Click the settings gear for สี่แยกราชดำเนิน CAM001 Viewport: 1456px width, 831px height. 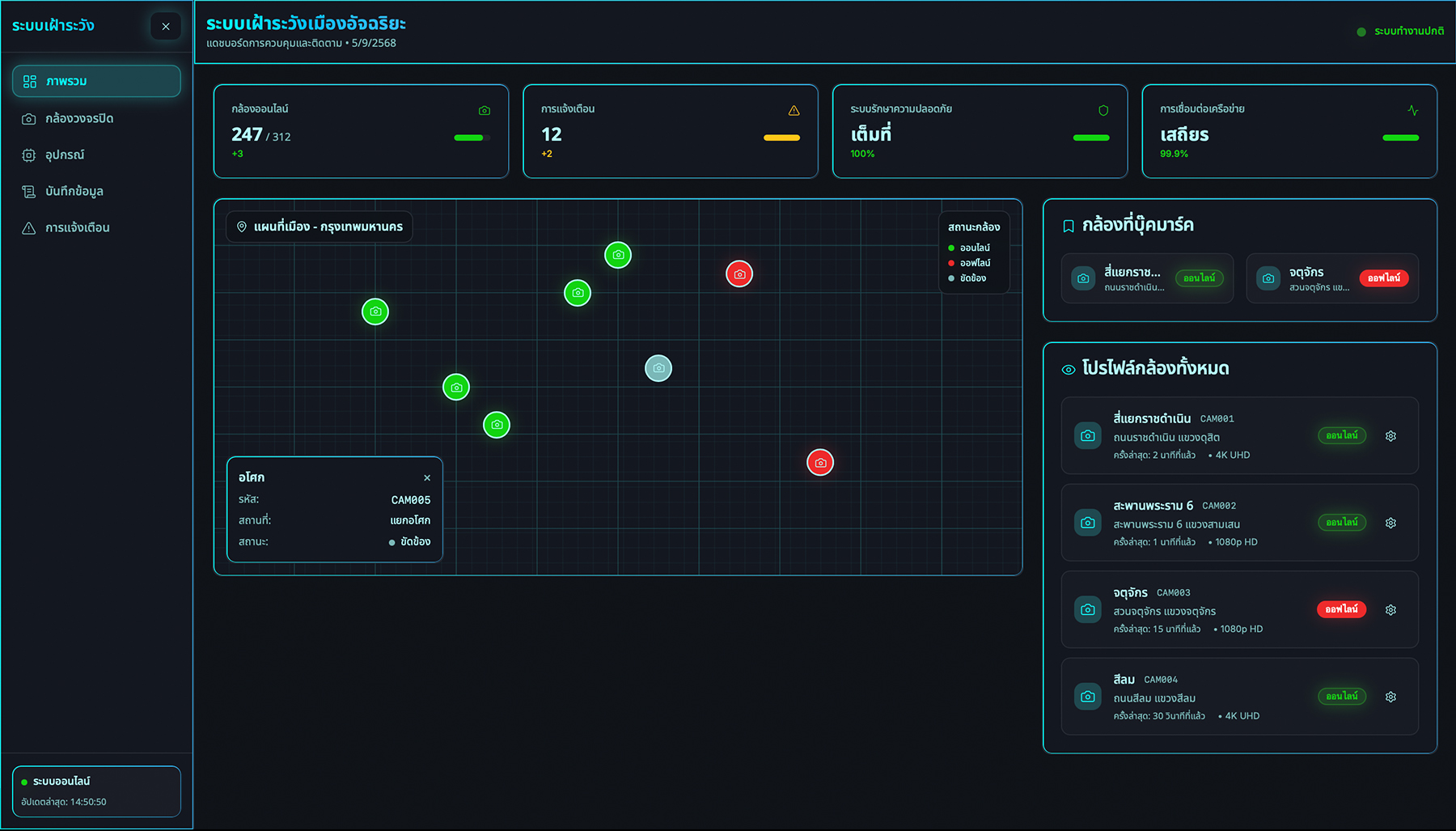[x=1390, y=436]
